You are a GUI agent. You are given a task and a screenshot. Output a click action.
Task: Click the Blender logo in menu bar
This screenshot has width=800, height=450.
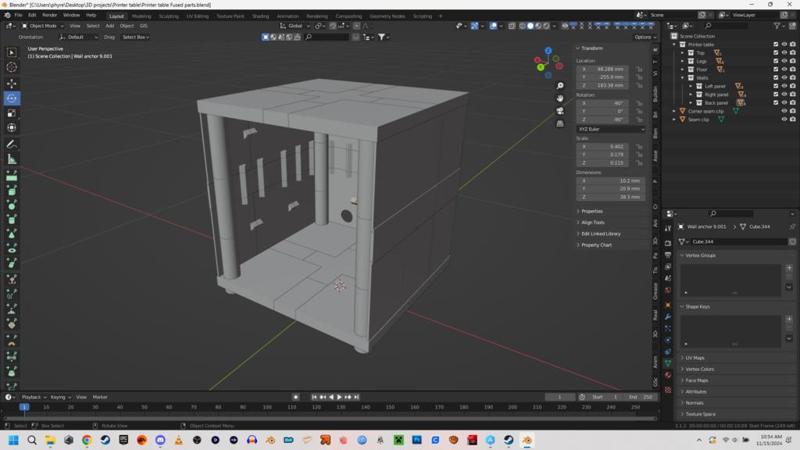(x=7, y=15)
